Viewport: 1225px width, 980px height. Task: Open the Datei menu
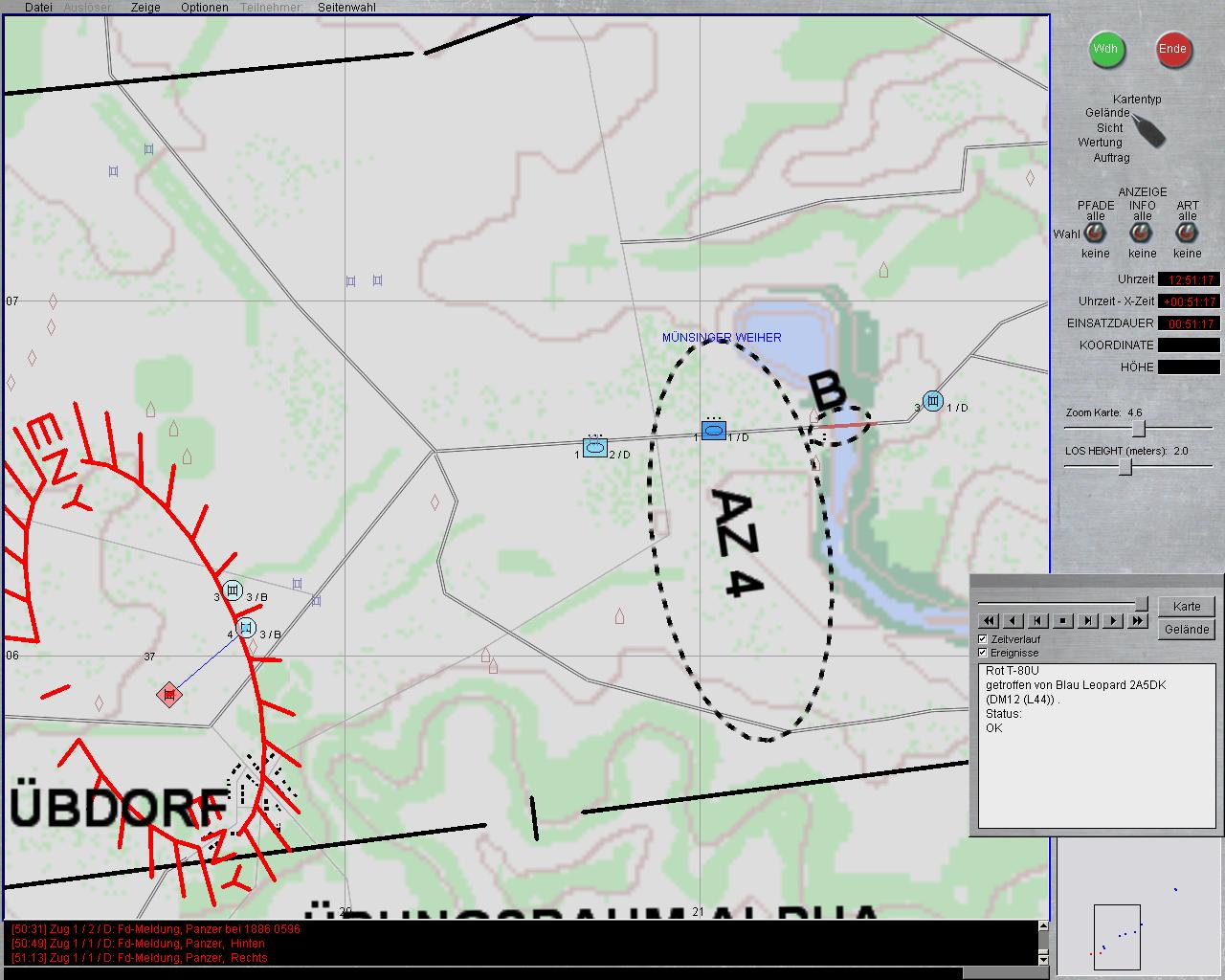coord(38,7)
